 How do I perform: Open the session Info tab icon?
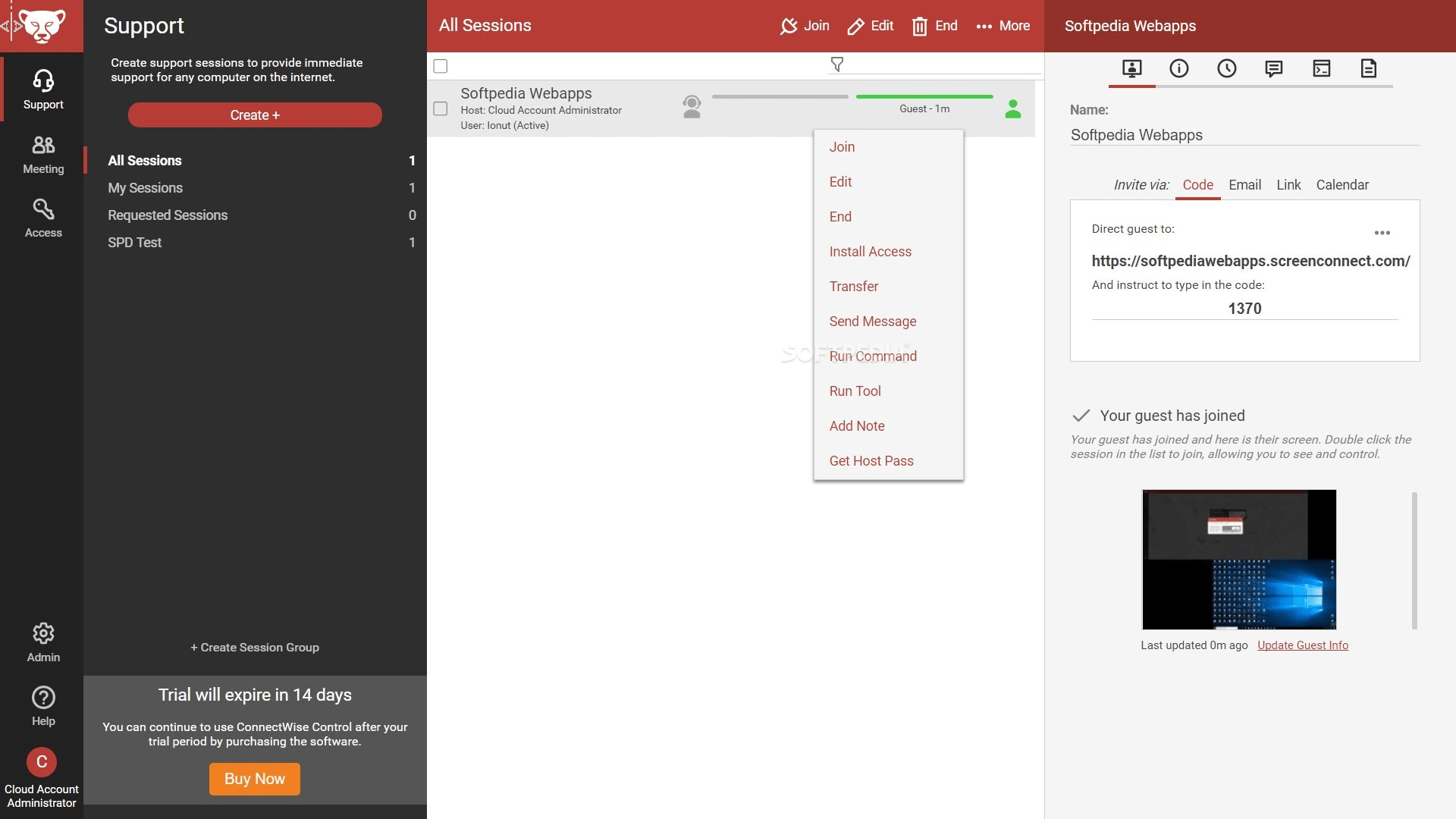point(1178,68)
